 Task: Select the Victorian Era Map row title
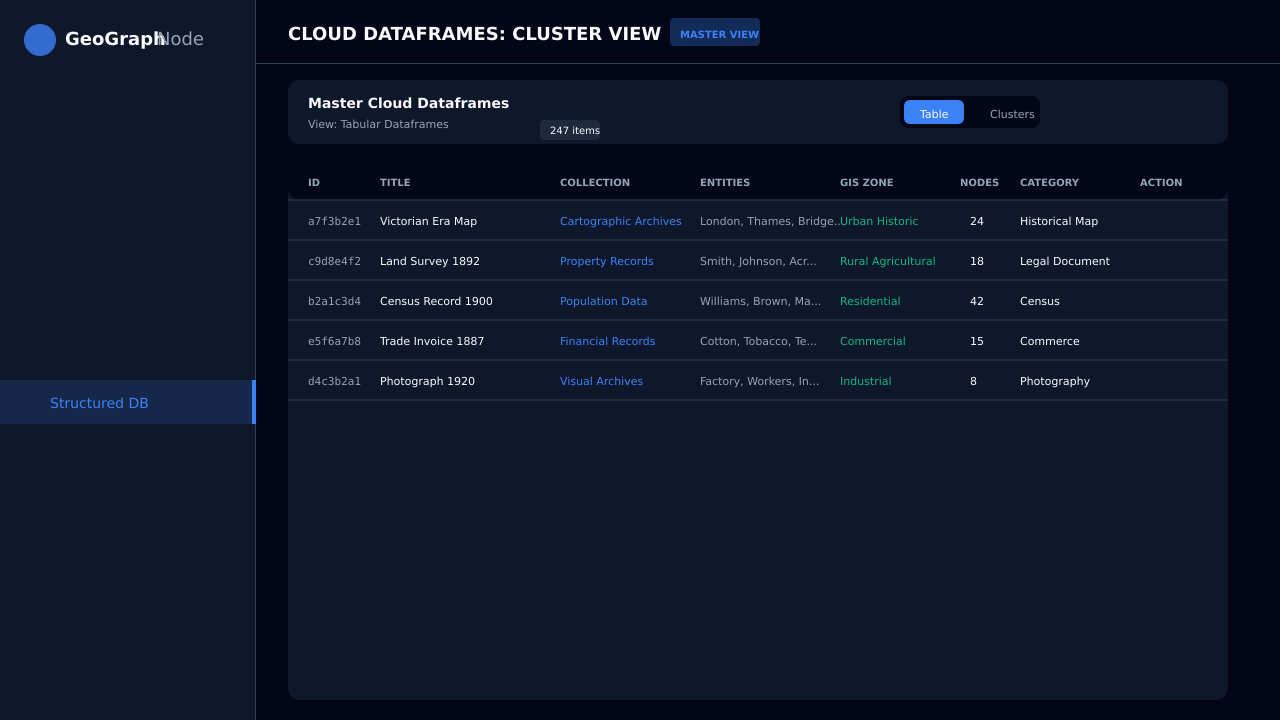[428, 221]
